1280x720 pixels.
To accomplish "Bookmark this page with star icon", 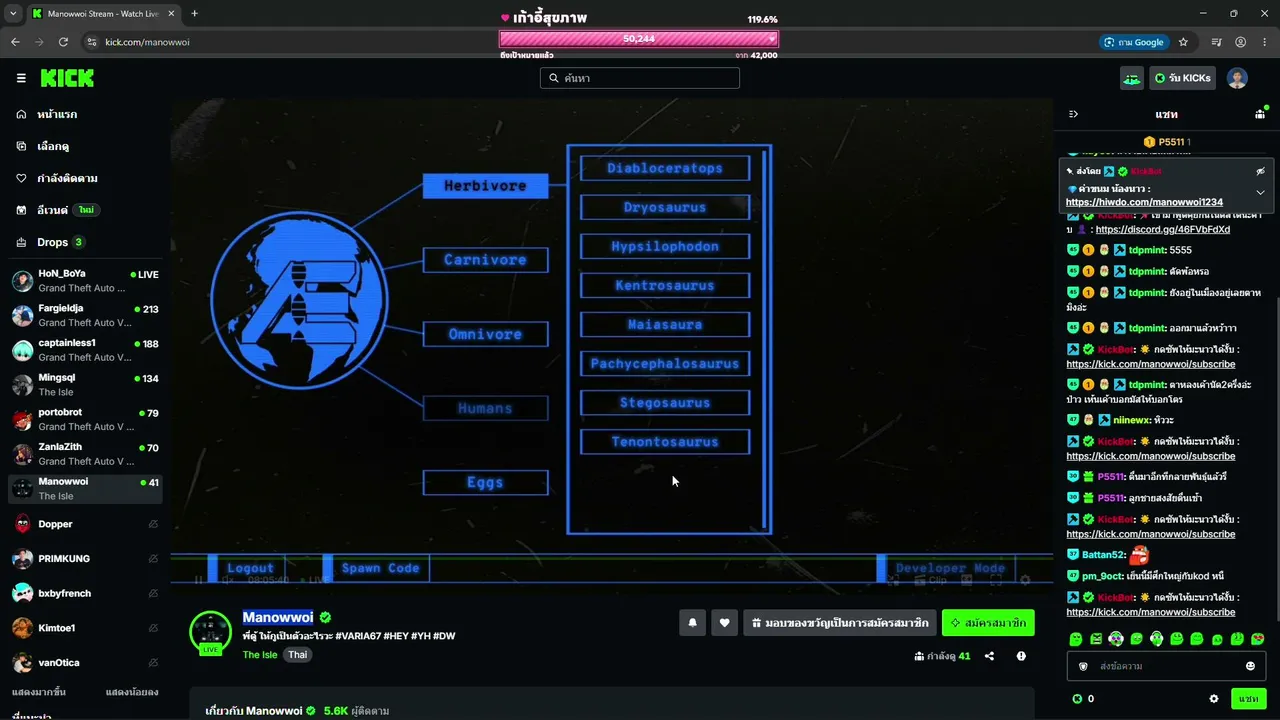I will 1183,42.
